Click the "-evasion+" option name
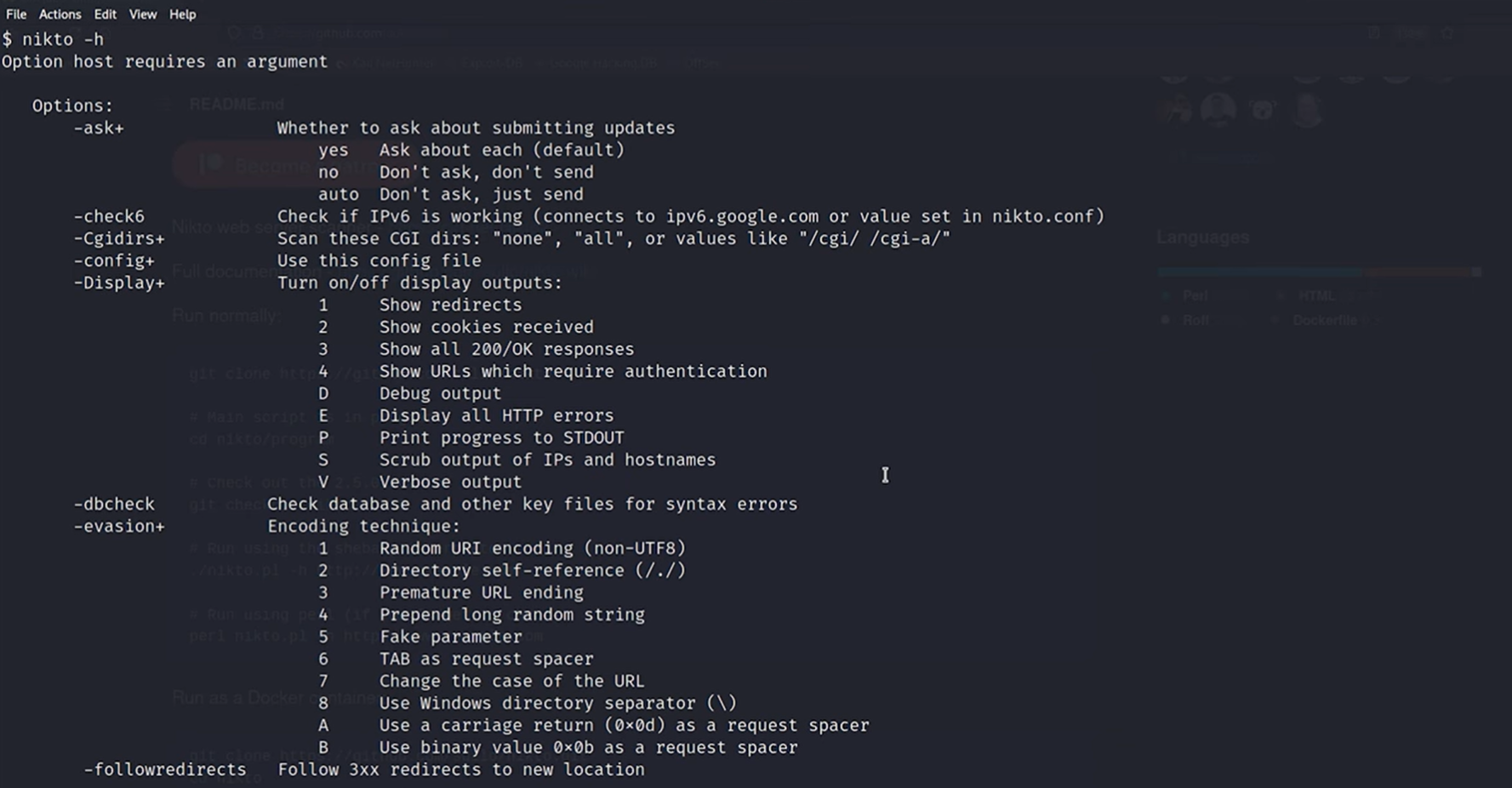1512x788 pixels. pyautogui.click(x=119, y=526)
